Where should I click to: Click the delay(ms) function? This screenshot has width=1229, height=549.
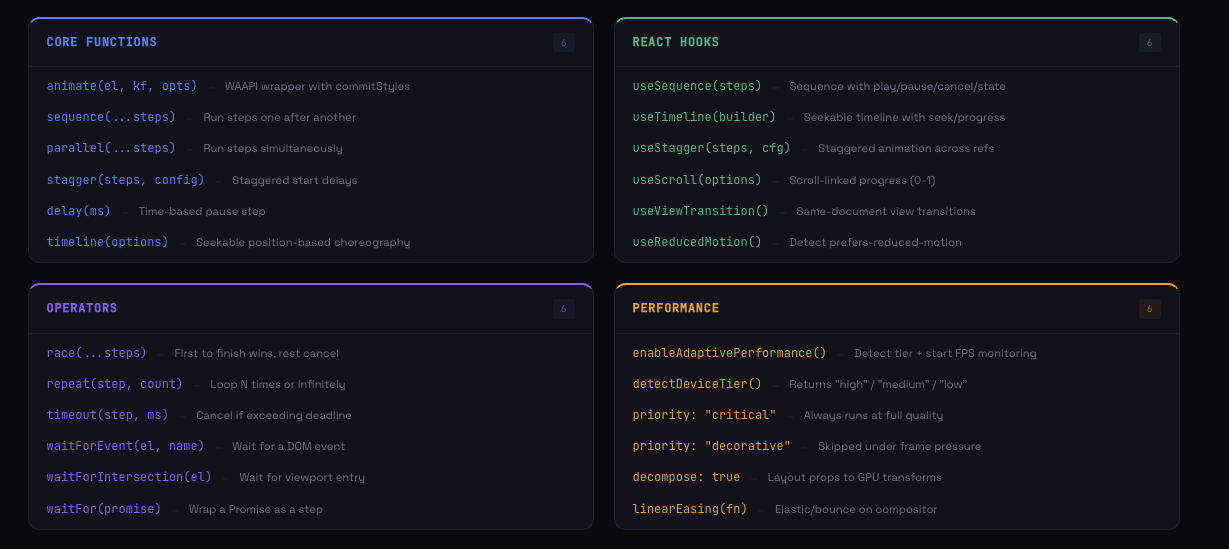click(x=78, y=211)
